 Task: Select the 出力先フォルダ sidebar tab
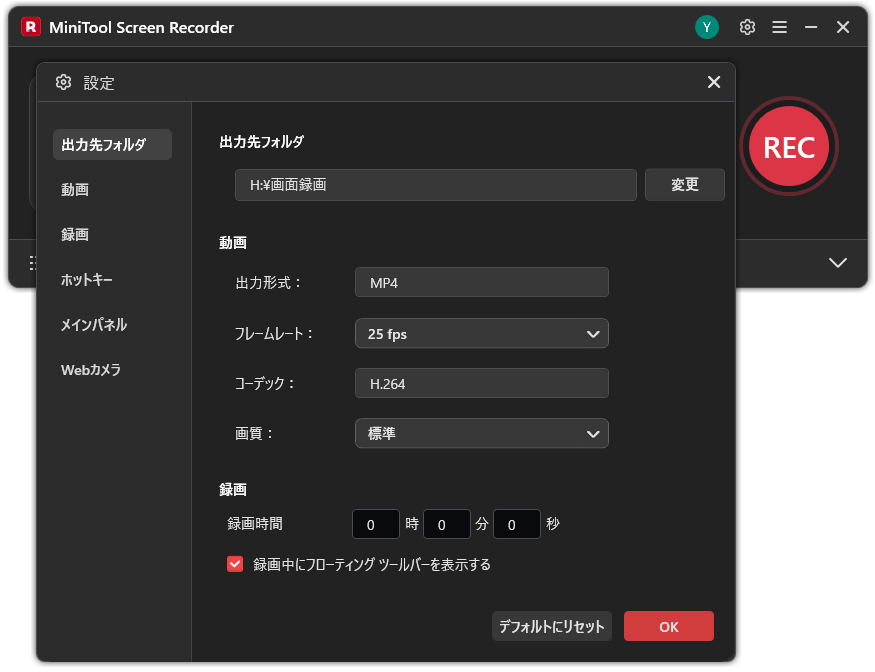coord(112,145)
